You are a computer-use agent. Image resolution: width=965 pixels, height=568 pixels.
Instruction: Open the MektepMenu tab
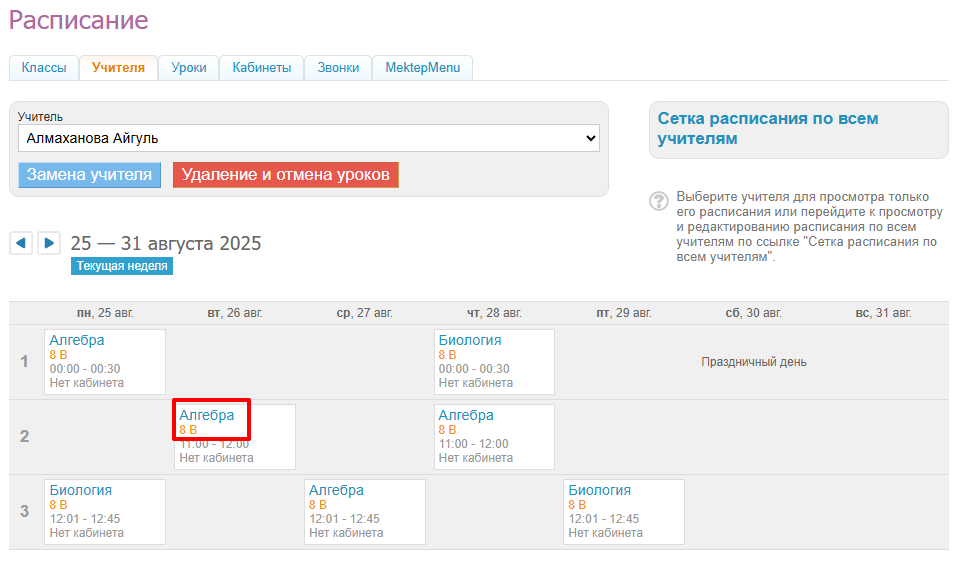click(422, 68)
